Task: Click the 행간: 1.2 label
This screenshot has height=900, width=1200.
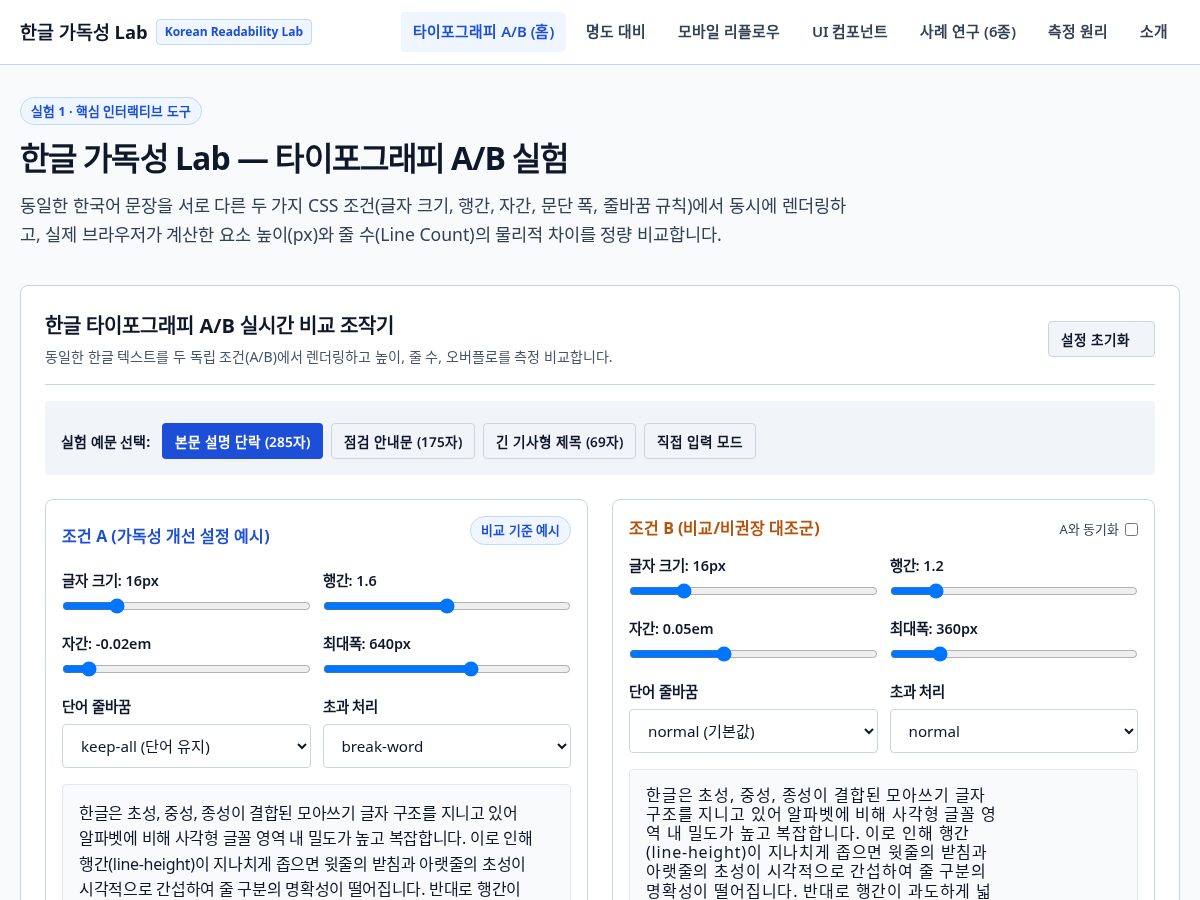Action: pos(917,566)
